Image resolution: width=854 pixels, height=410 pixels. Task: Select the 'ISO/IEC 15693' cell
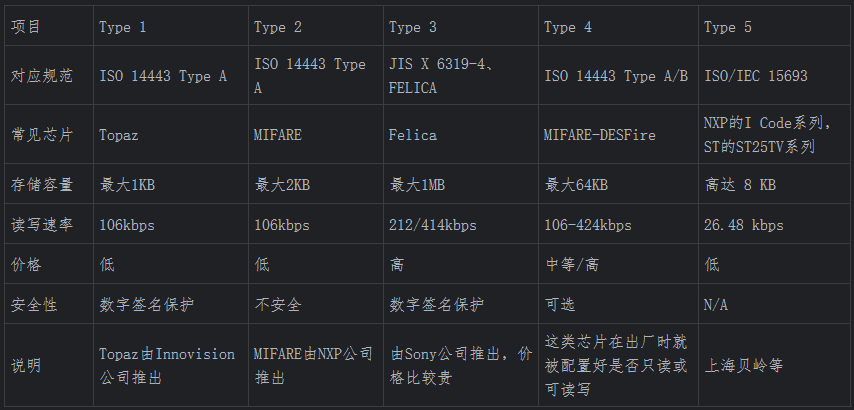pyautogui.click(x=755, y=76)
